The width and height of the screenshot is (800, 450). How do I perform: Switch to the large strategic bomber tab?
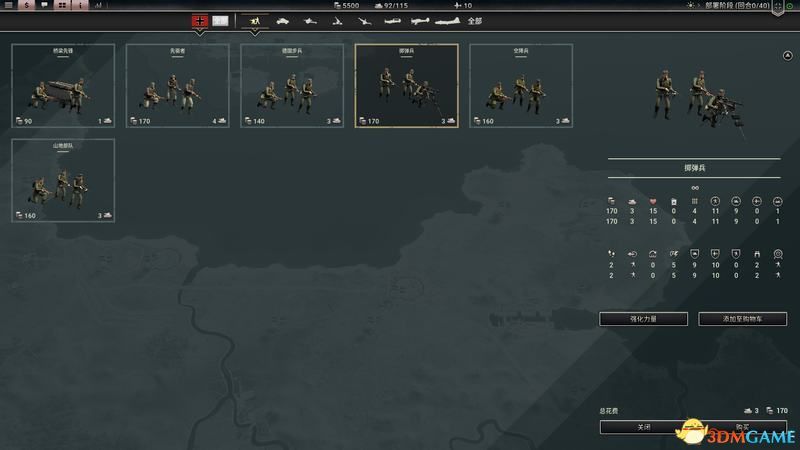click(x=447, y=21)
